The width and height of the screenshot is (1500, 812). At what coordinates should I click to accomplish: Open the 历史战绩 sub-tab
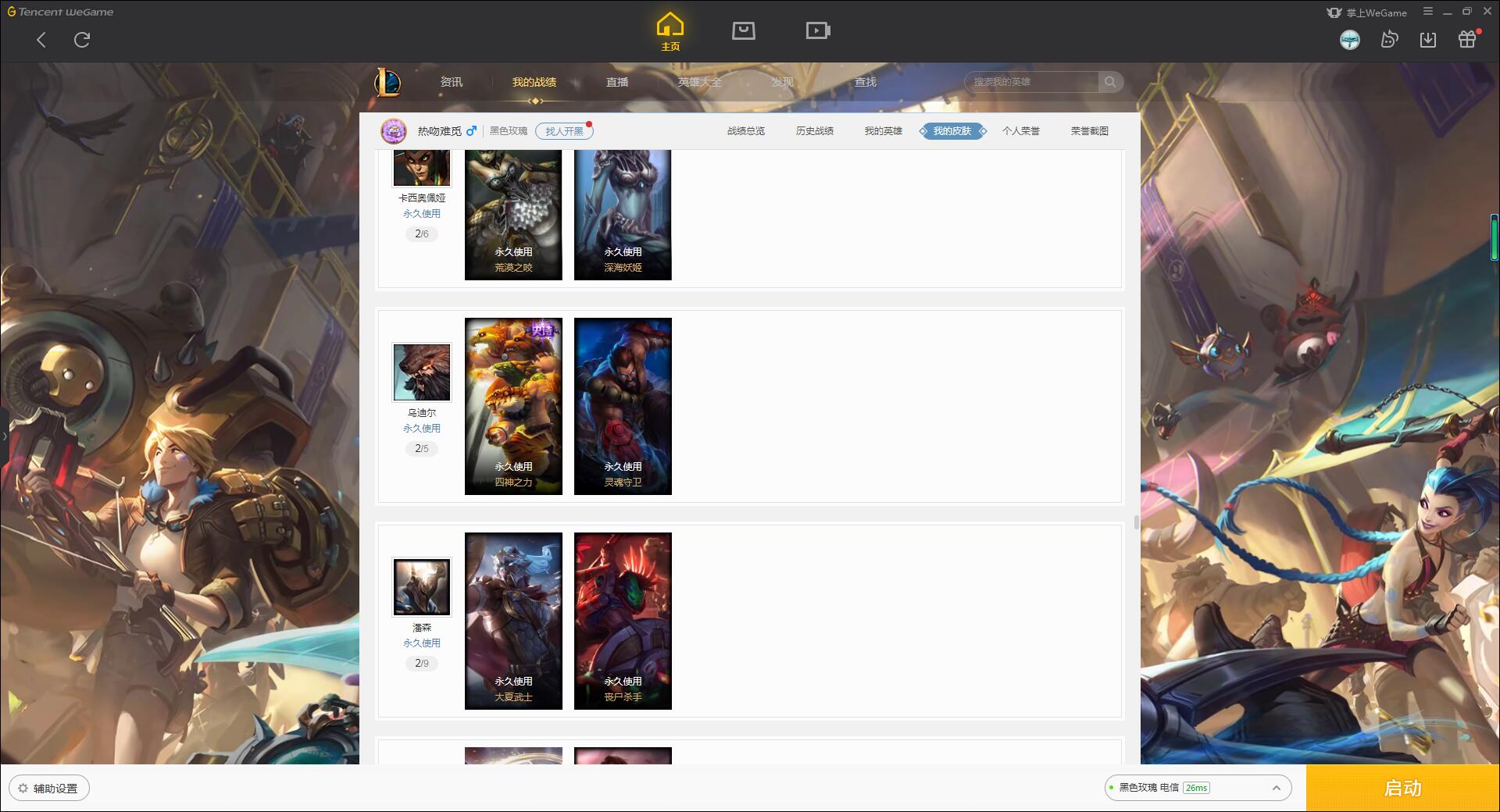click(815, 131)
